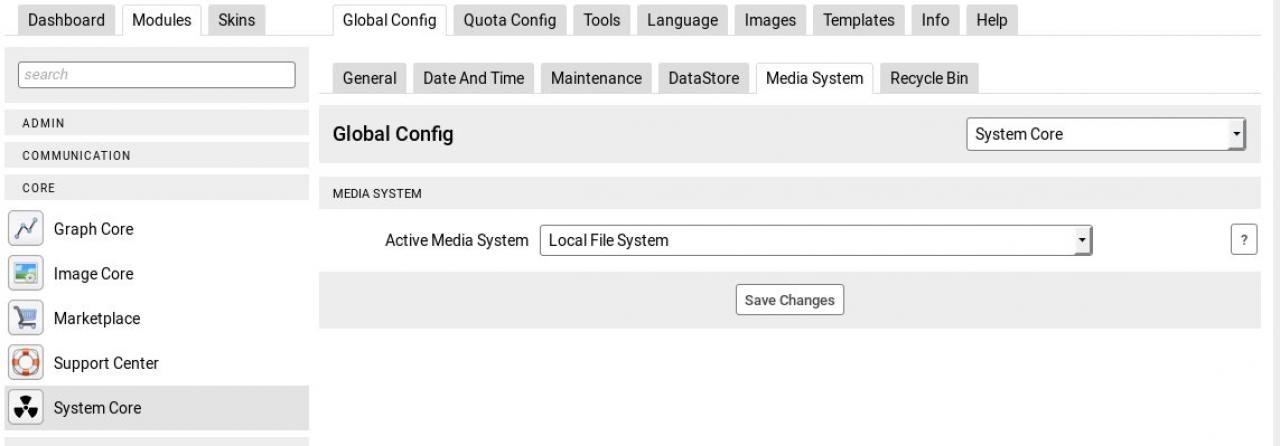The image size is (1280, 446).
Task: Click the Save Changes button
Action: (x=789, y=300)
